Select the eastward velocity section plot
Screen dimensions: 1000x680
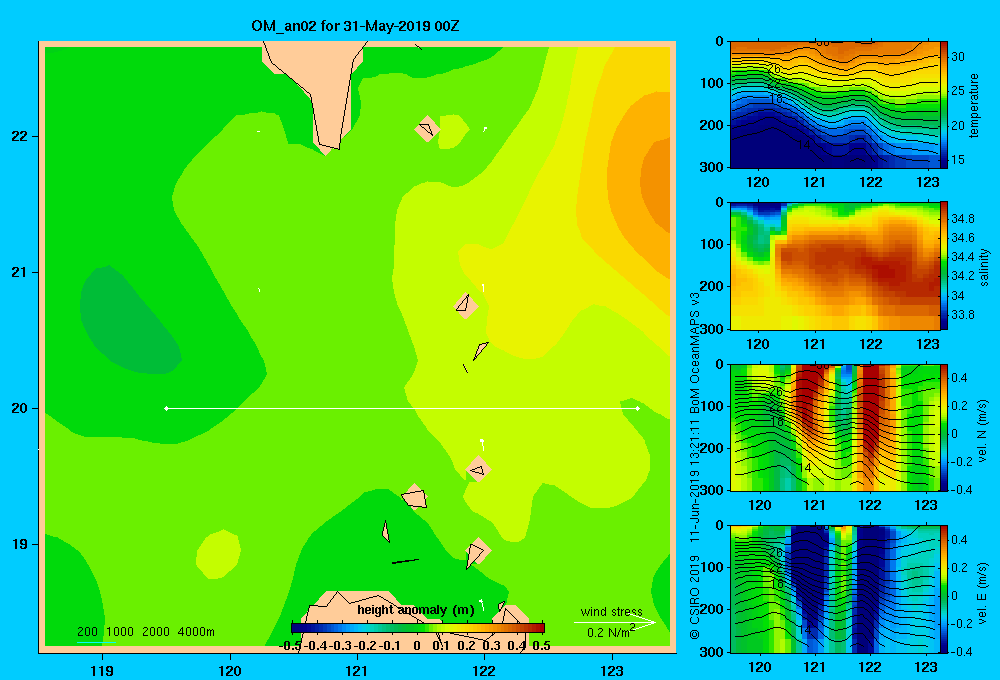coord(835,589)
